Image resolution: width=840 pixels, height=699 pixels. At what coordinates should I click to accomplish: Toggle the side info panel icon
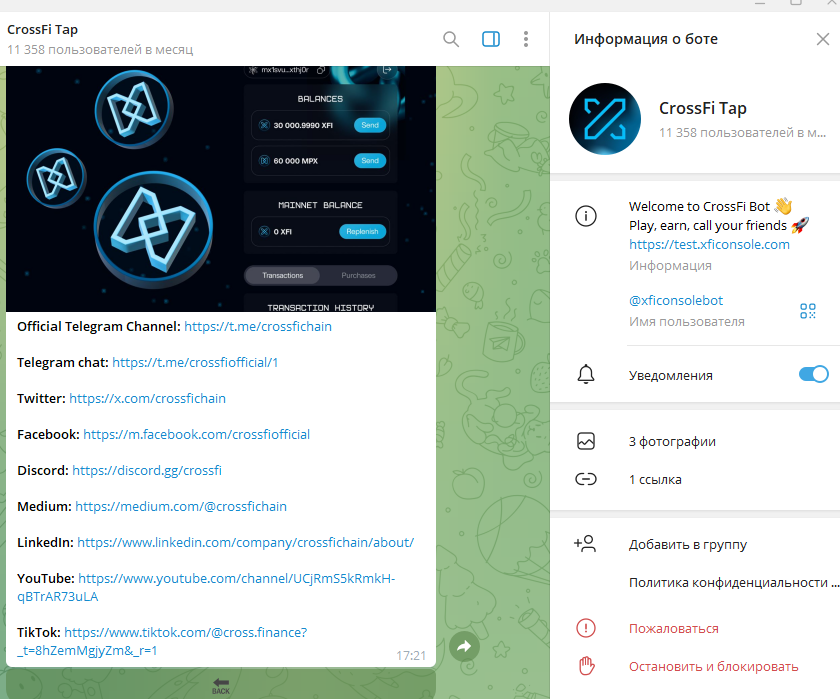pos(491,39)
